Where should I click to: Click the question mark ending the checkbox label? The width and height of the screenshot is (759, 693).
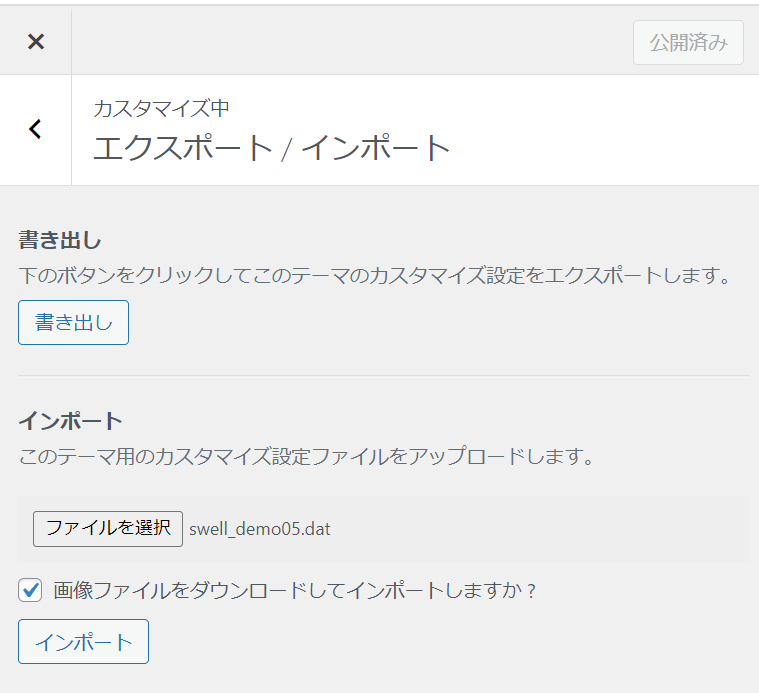(531, 590)
